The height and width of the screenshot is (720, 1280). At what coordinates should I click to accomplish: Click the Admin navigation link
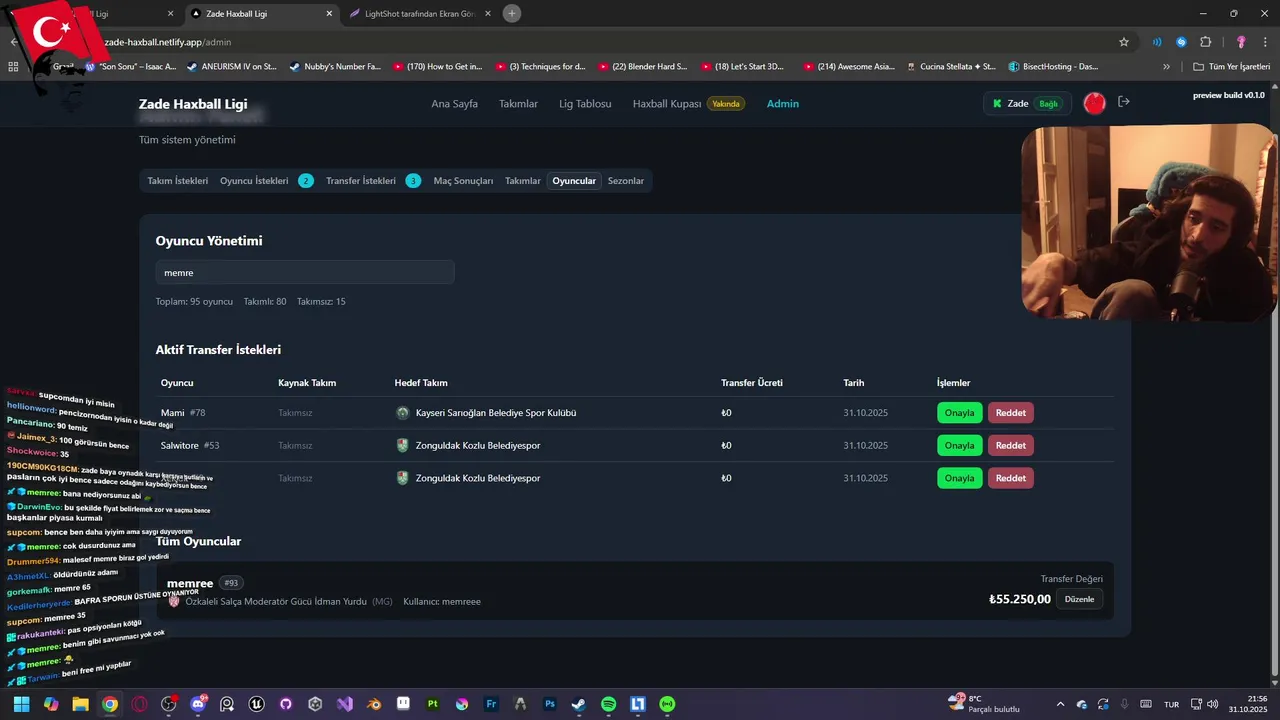pyautogui.click(x=783, y=103)
